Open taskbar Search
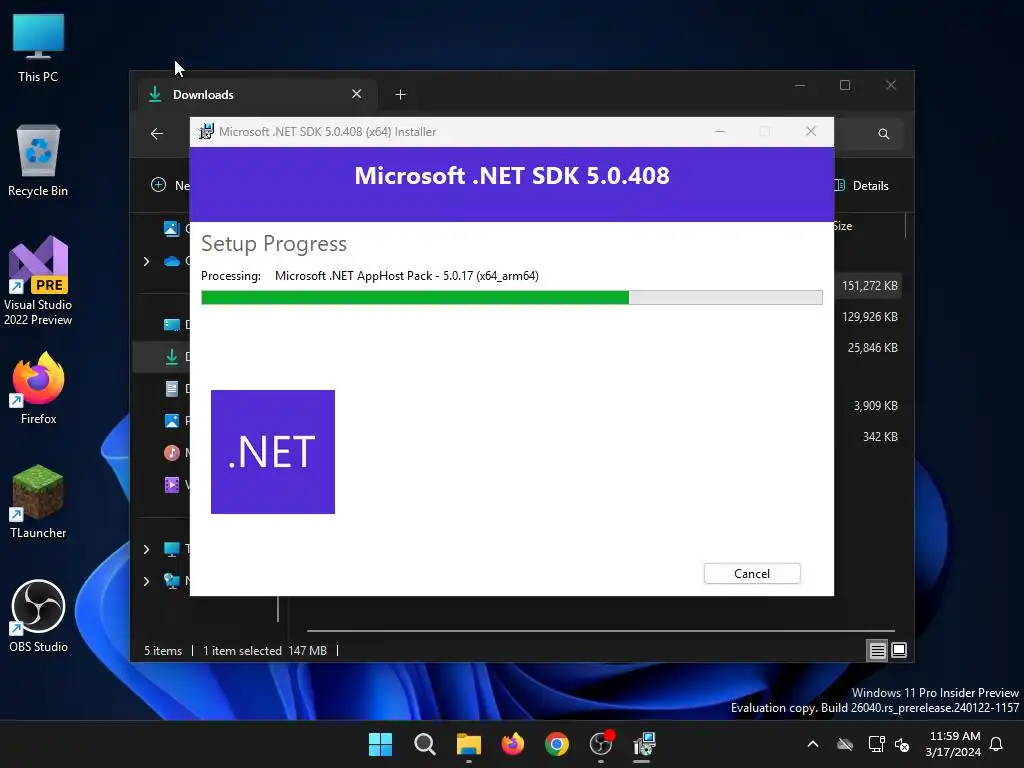Screen dimensions: 1024x768 [x=424, y=744]
